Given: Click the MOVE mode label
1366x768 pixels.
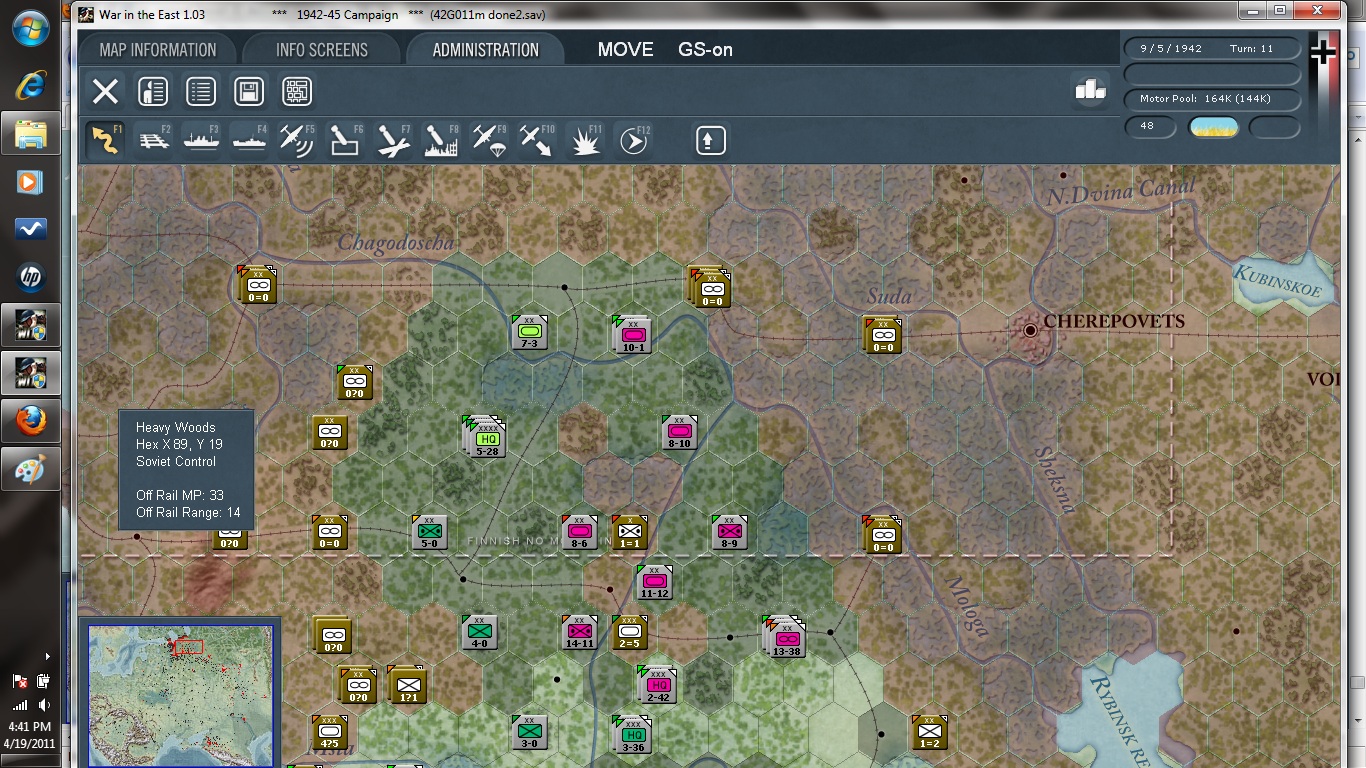Looking at the screenshot, I should click(x=625, y=50).
